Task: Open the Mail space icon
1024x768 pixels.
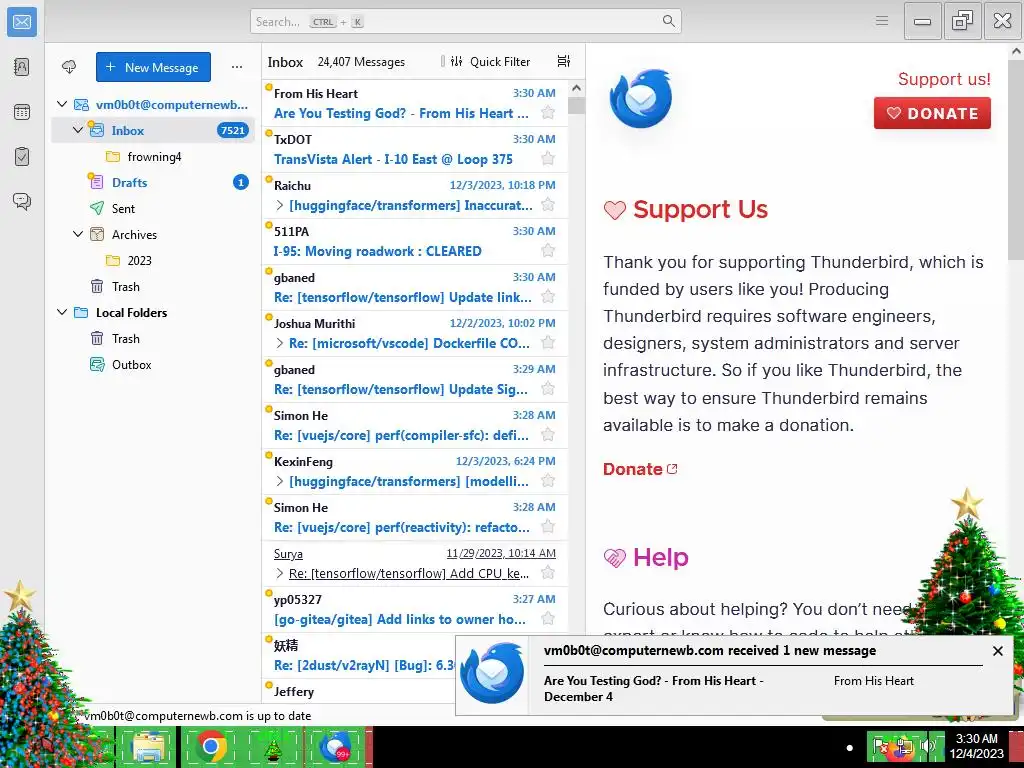Action: 22,22
